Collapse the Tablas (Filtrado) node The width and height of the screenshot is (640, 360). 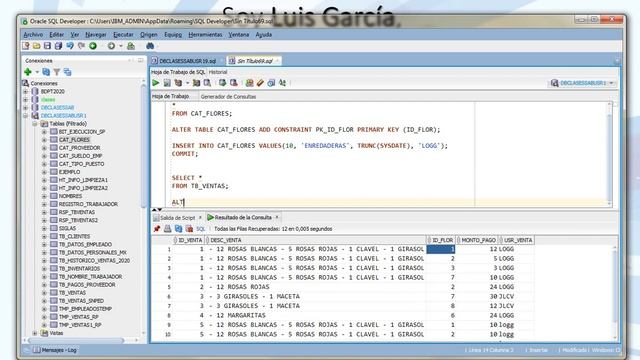35,124
